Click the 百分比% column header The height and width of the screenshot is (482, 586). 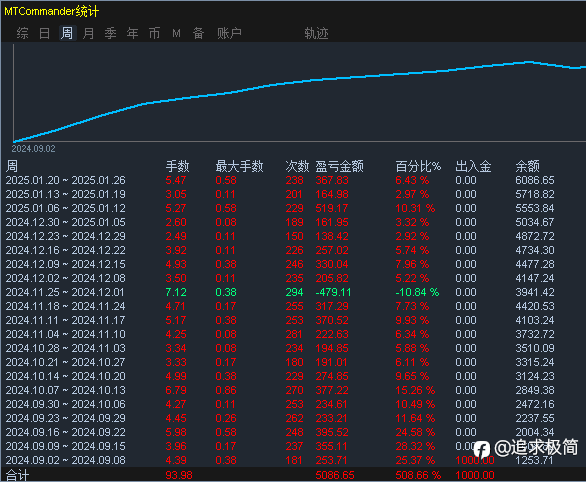tap(418, 166)
